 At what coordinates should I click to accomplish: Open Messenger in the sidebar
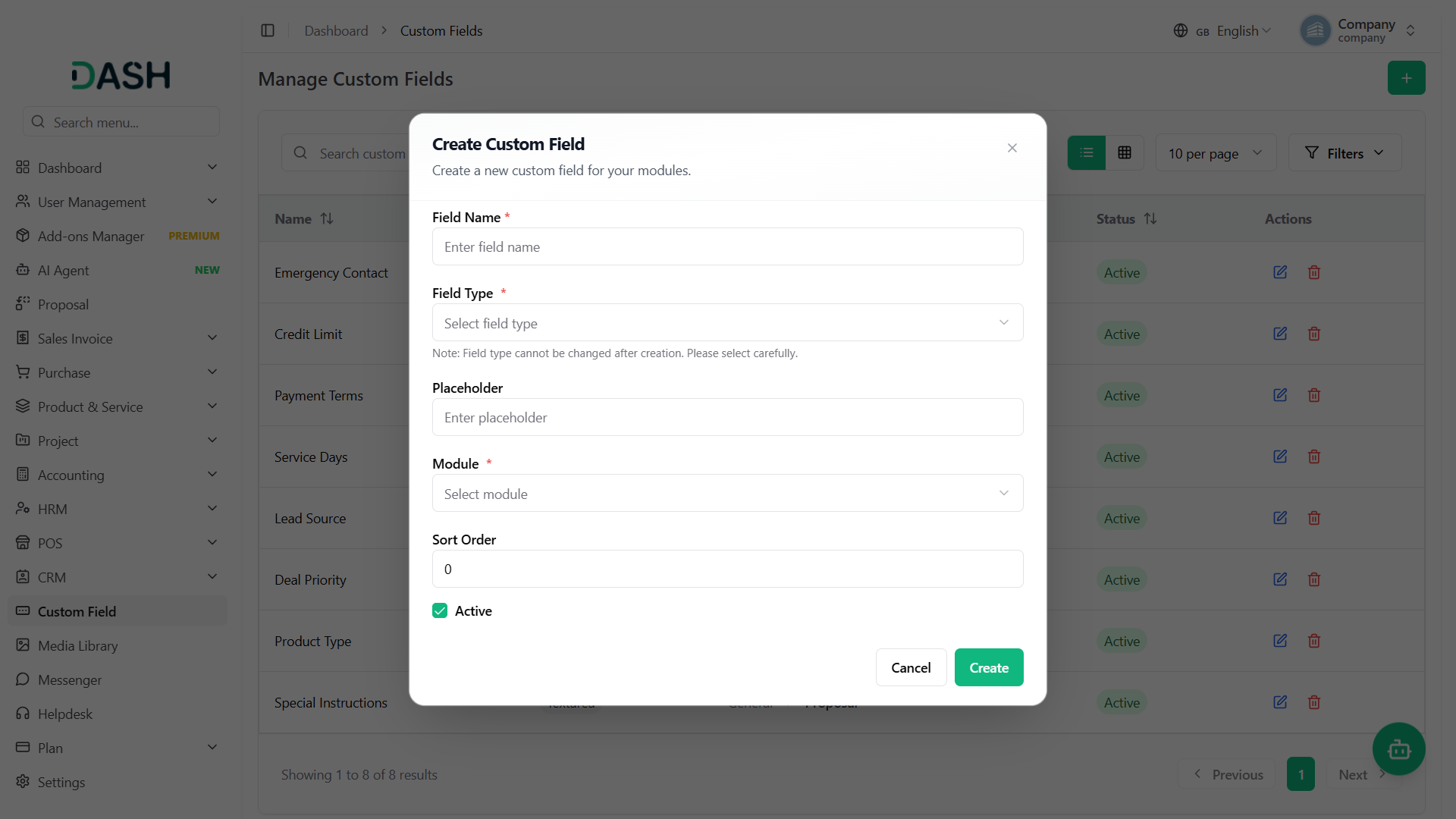tap(117, 679)
